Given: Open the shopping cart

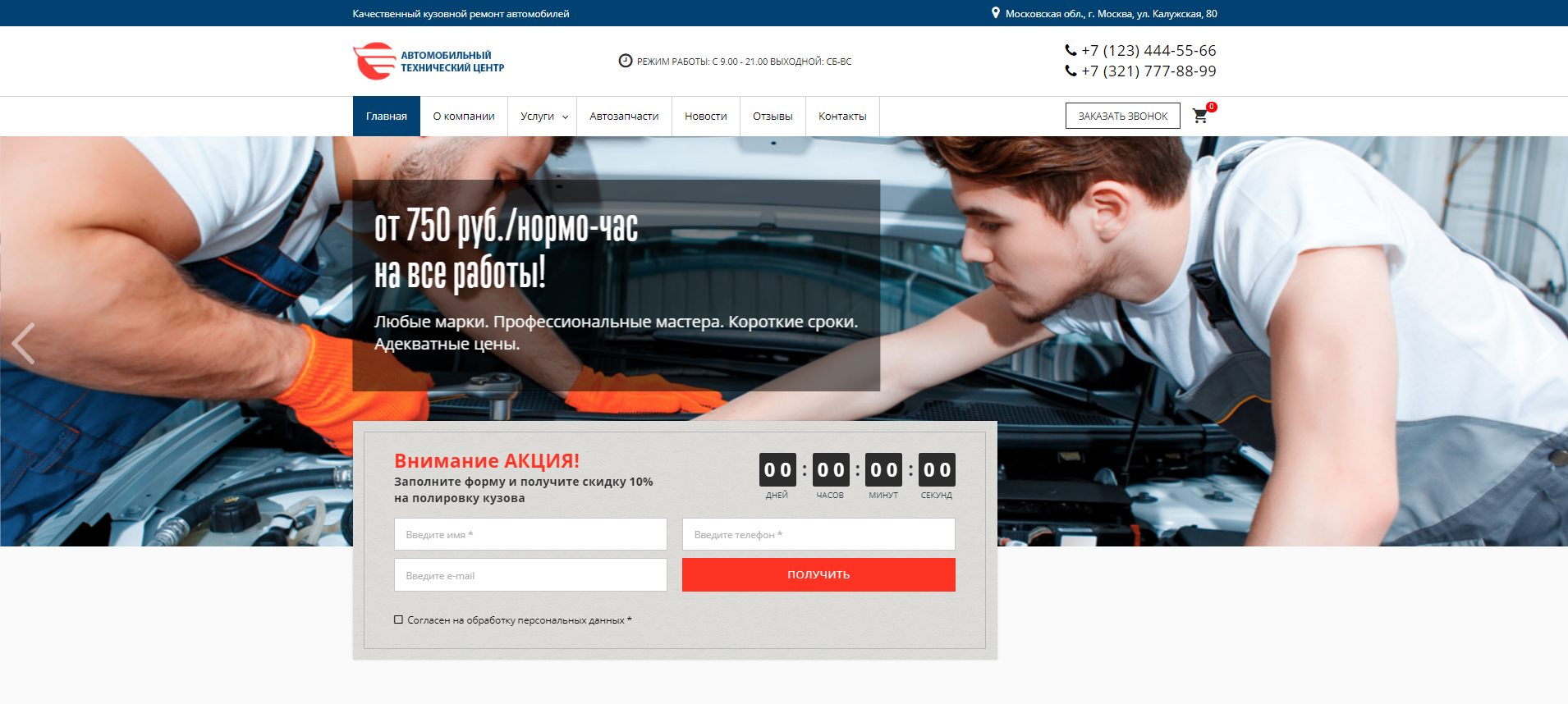Looking at the screenshot, I should pyautogui.click(x=1200, y=117).
